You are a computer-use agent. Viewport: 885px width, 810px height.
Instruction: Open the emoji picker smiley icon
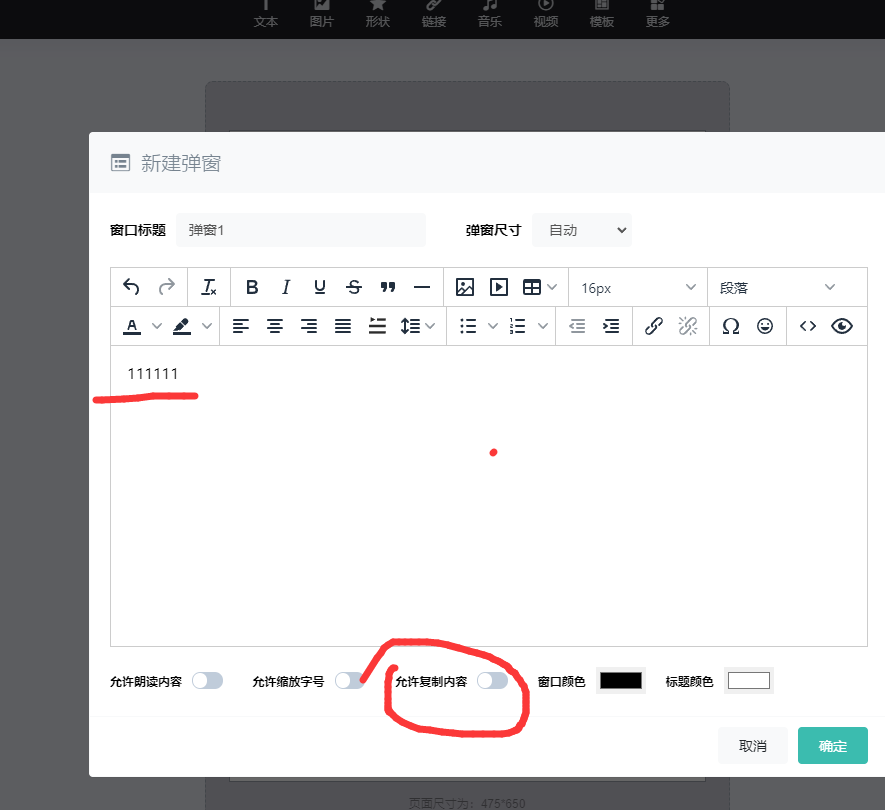[x=765, y=326]
